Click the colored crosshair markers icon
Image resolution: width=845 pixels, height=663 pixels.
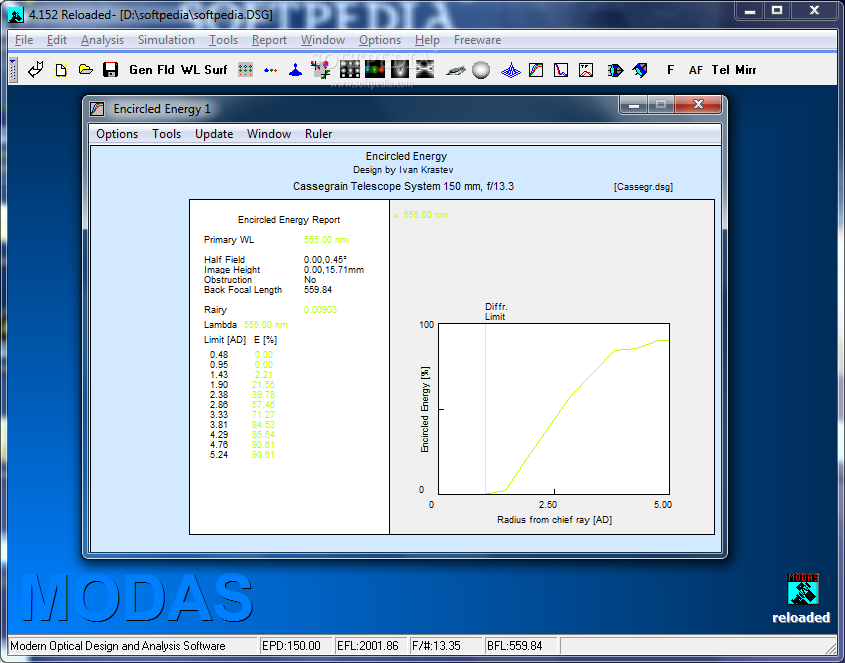(321, 70)
